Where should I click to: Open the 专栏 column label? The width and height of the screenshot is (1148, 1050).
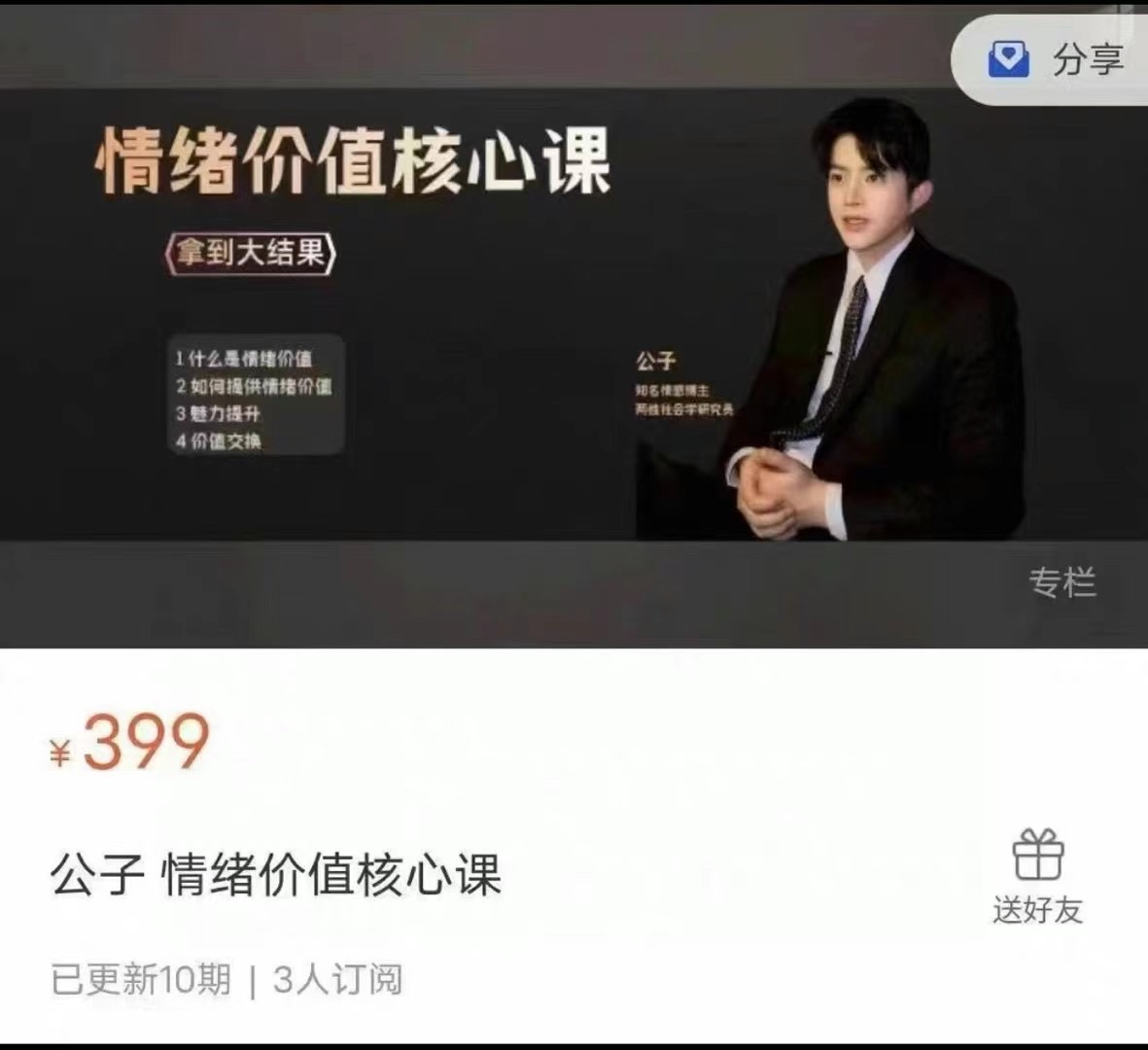tap(1062, 582)
